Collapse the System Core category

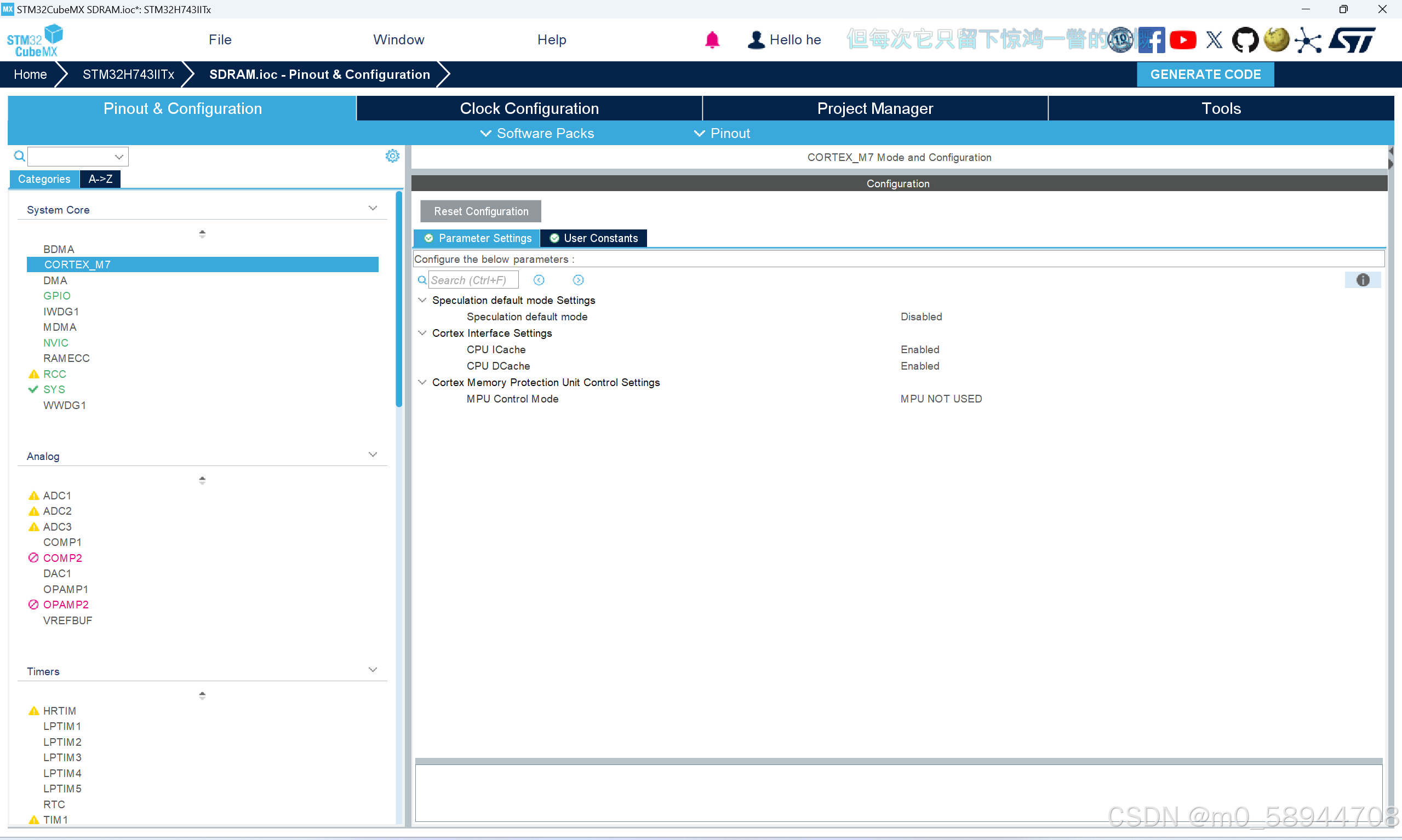[373, 209]
